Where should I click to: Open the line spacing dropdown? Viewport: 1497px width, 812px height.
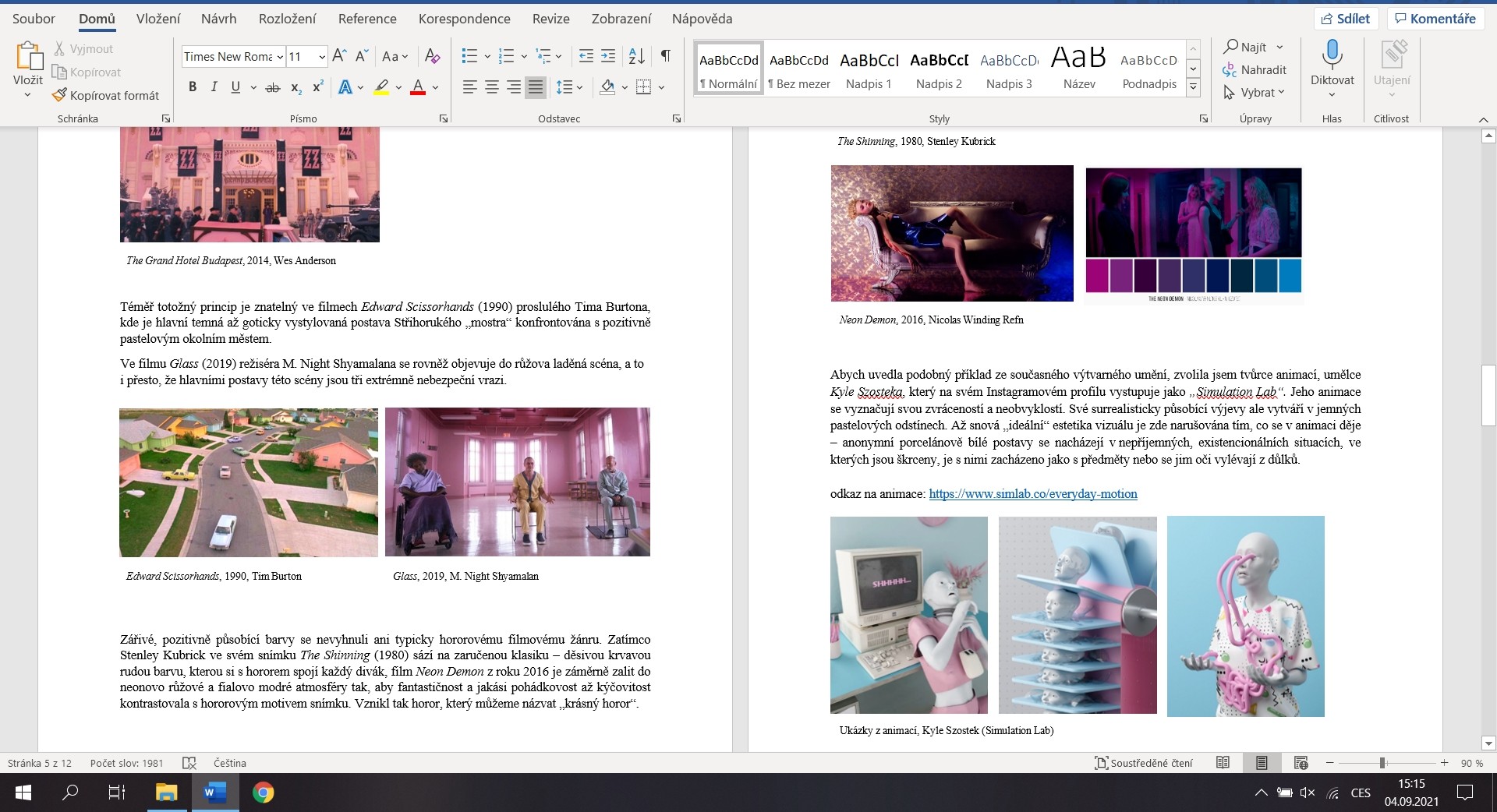(x=570, y=87)
